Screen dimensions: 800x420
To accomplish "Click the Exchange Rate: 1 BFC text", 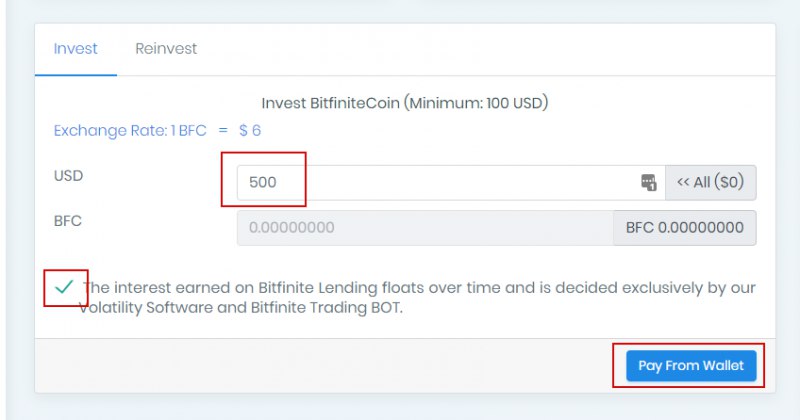I will (x=130, y=131).
